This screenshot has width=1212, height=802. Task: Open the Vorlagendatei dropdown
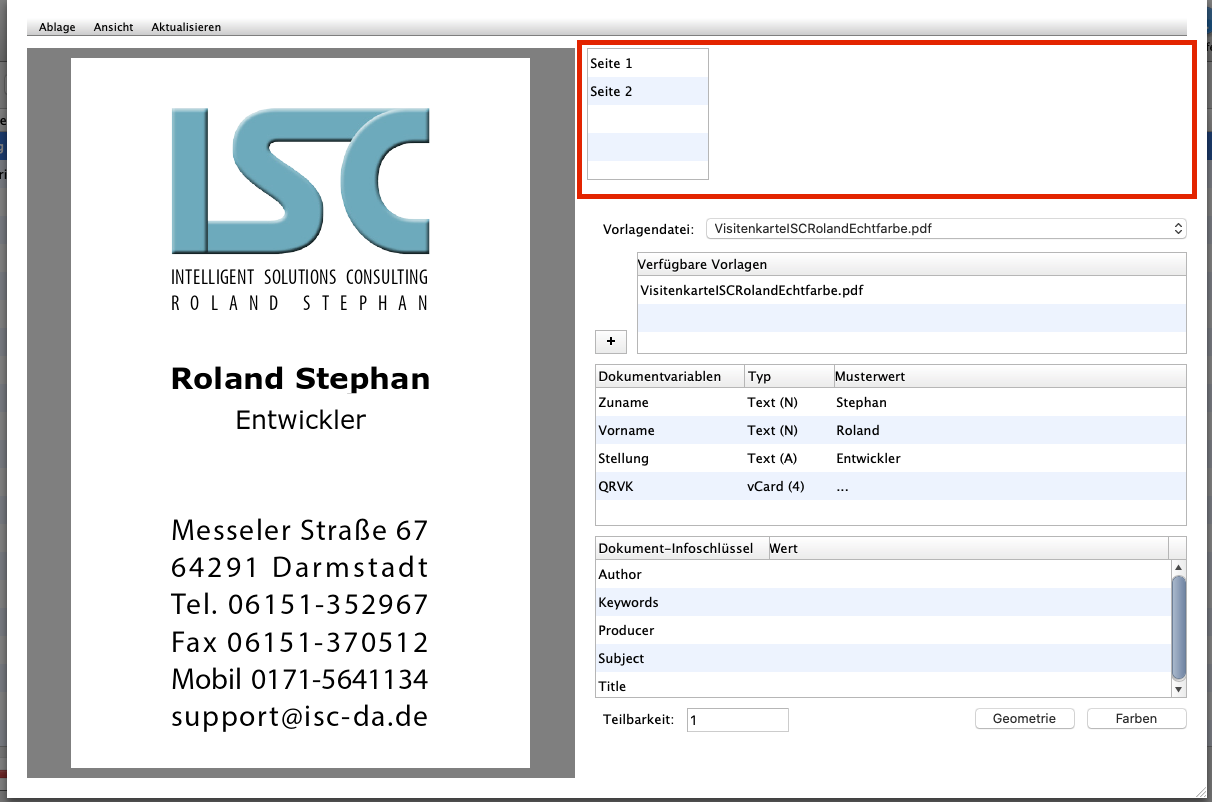pos(945,229)
